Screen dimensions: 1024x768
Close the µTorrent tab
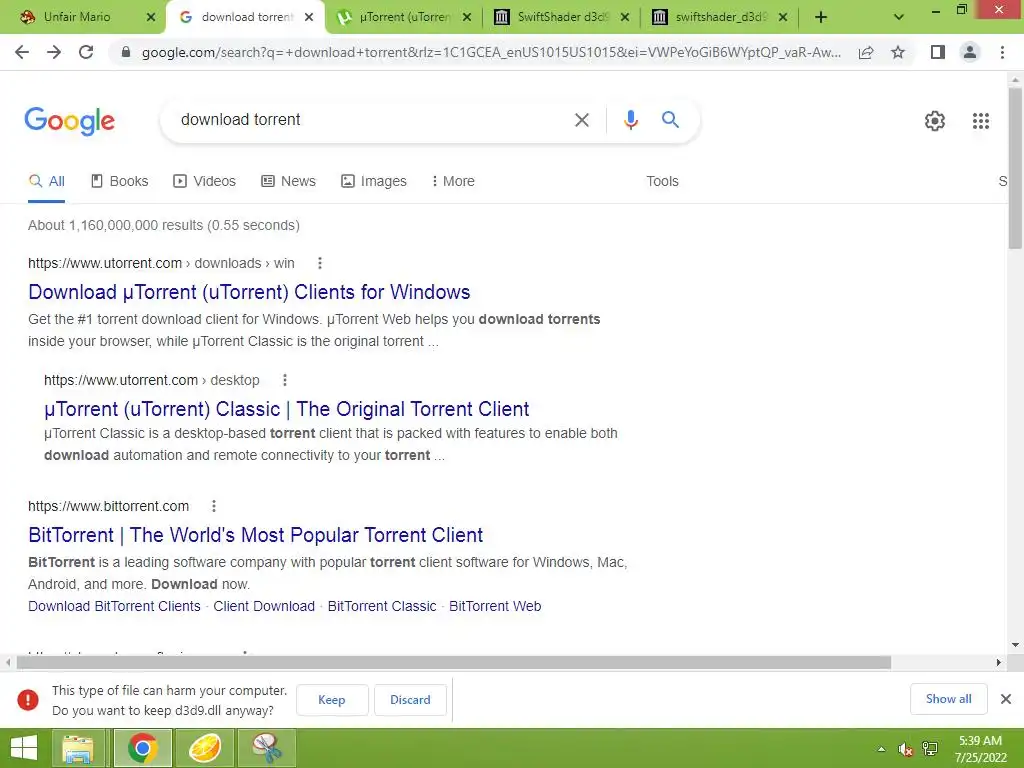(467, 17)
